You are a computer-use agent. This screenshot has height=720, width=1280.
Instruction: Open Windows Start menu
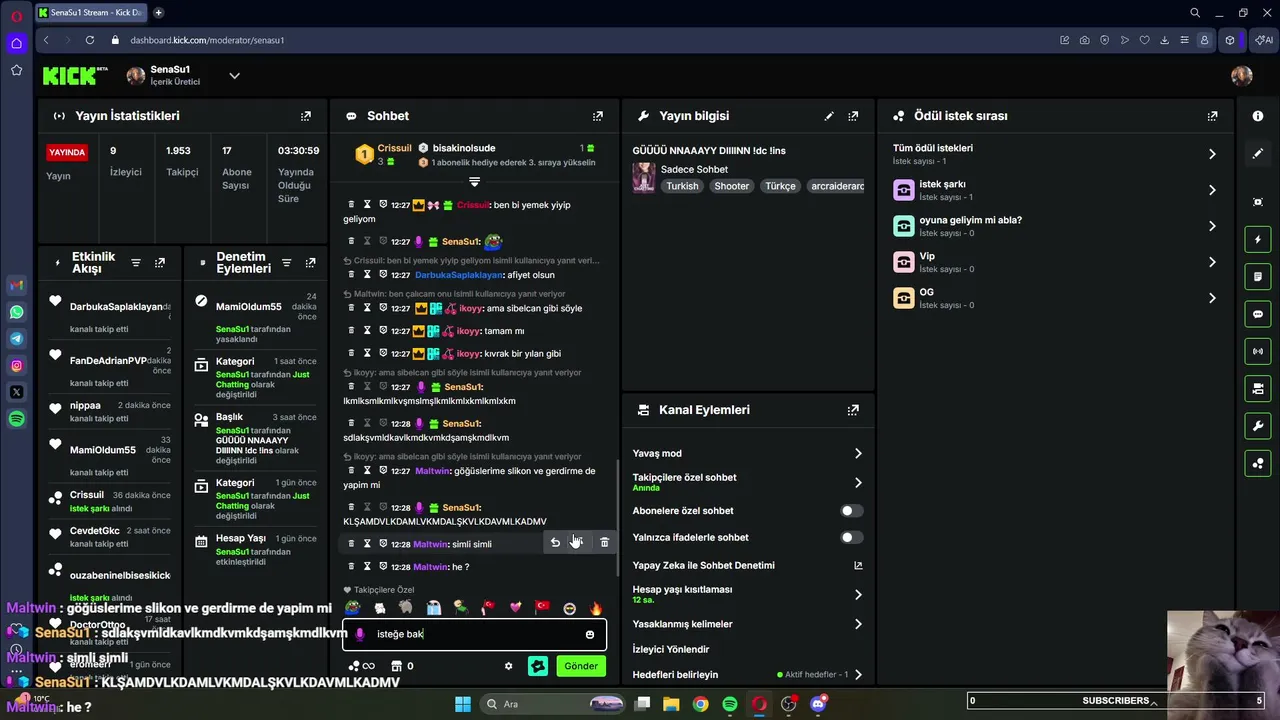tap(463, 704)
